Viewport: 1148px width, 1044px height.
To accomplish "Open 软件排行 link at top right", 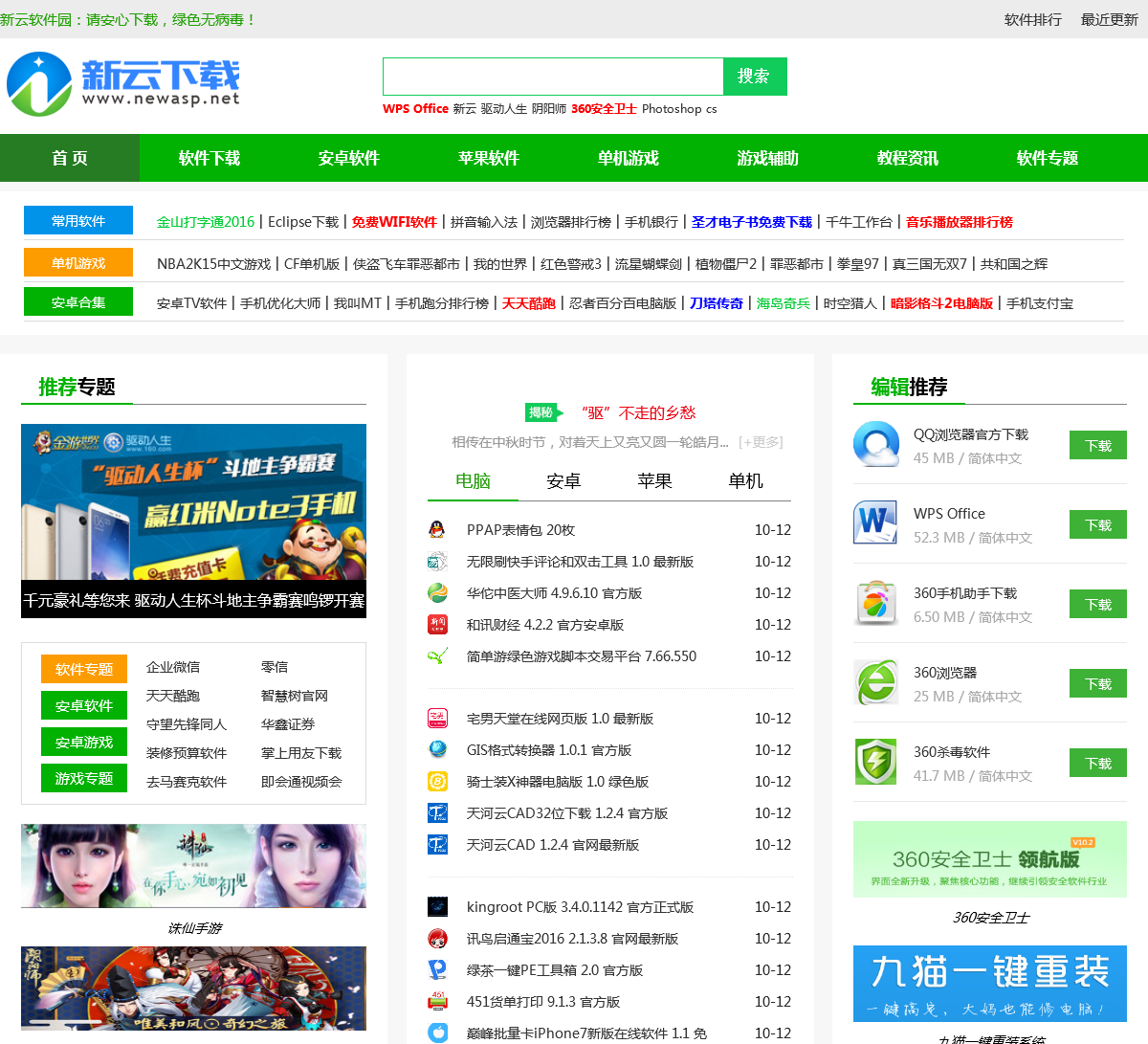I will (x=1033, y=19).
